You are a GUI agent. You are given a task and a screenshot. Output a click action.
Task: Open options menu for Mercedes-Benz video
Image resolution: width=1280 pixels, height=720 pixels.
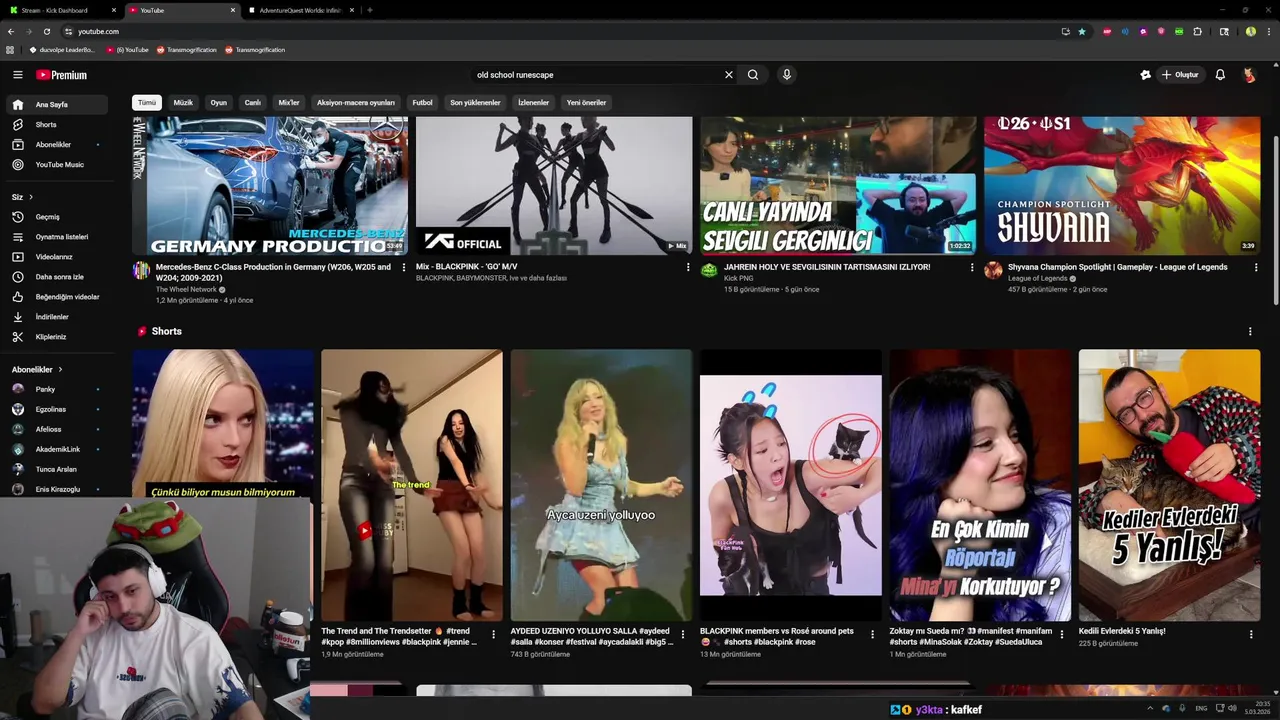(x=404, y=267)
